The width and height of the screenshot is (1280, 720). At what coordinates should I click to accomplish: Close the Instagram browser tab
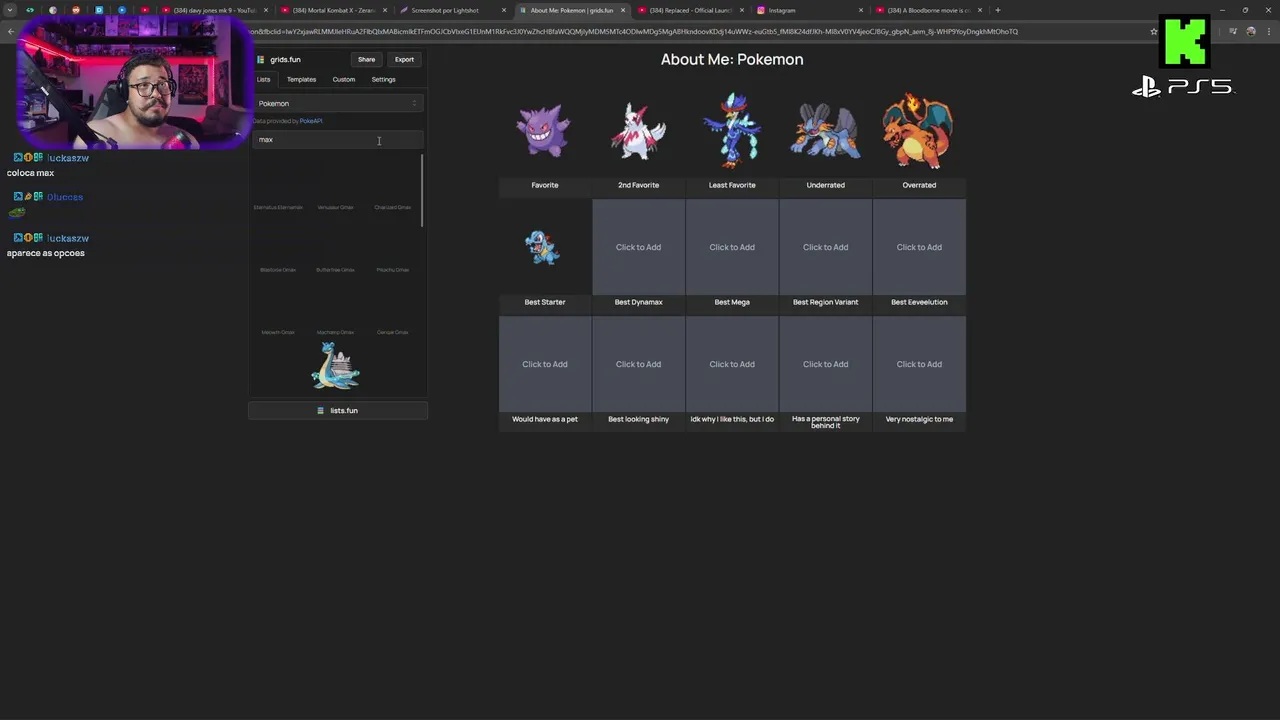861,10
